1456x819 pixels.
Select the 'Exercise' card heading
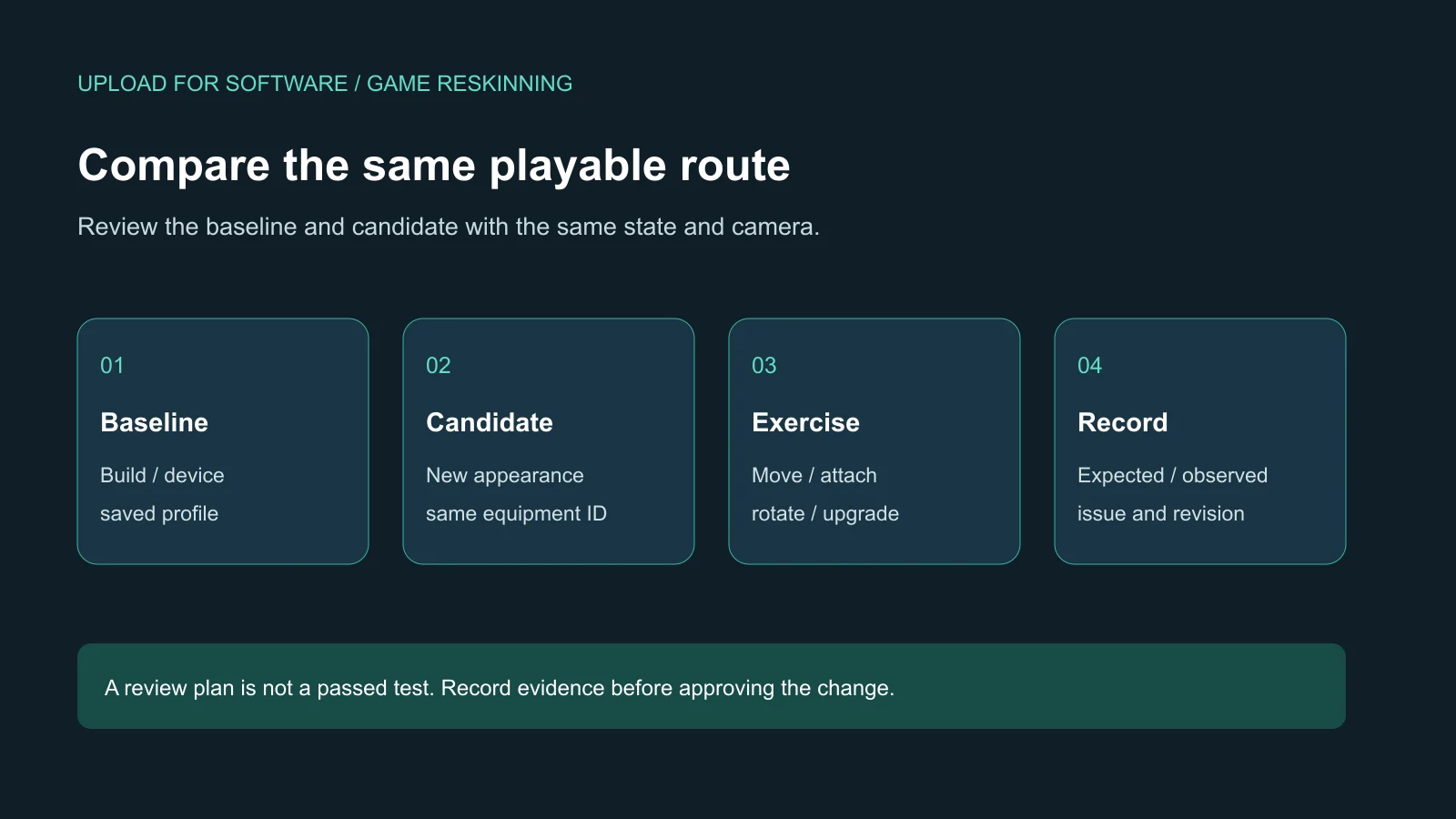point(805,422)
